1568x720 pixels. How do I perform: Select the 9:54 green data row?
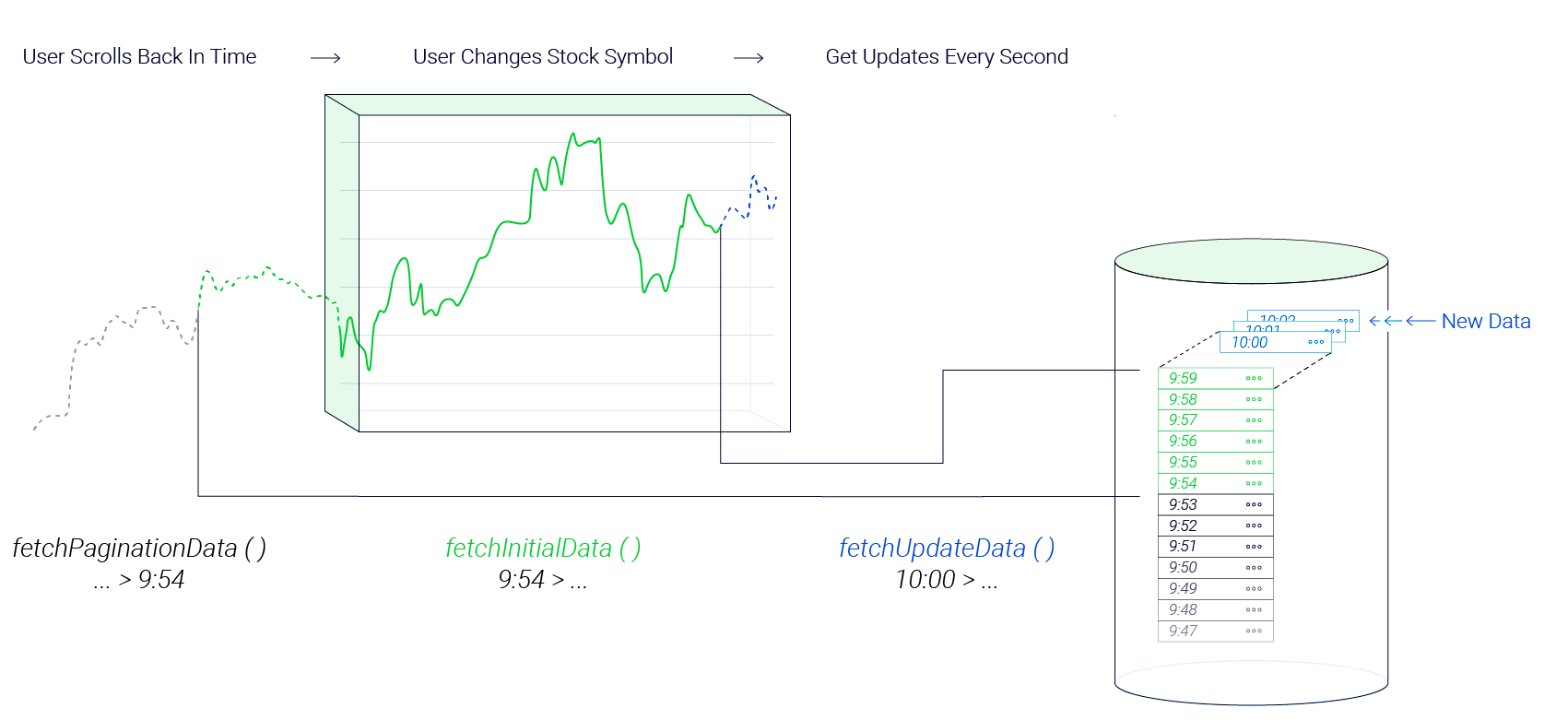point(1216,483)
